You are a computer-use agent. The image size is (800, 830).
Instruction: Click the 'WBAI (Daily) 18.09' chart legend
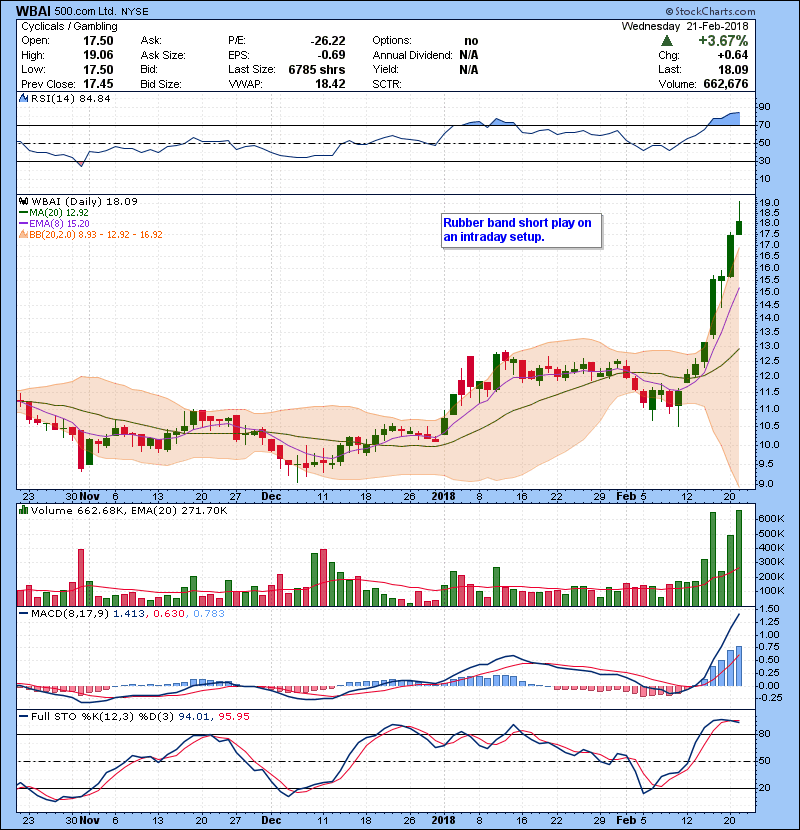tap(85, 201)
